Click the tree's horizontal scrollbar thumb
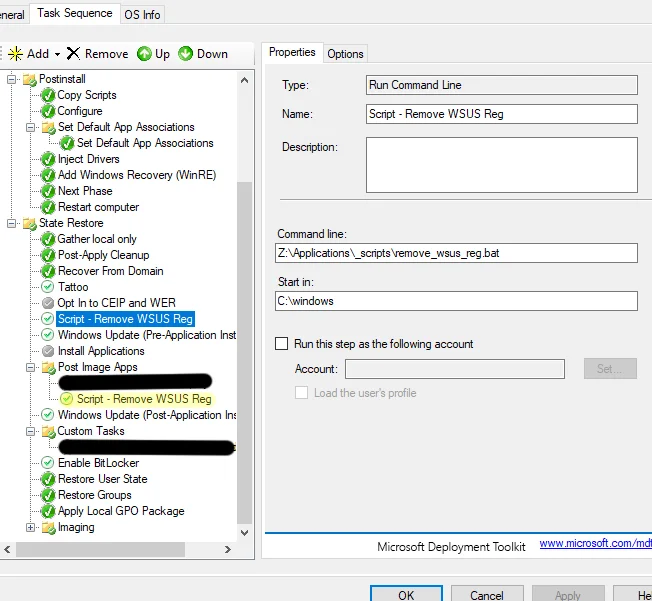 tap(100, 549)
